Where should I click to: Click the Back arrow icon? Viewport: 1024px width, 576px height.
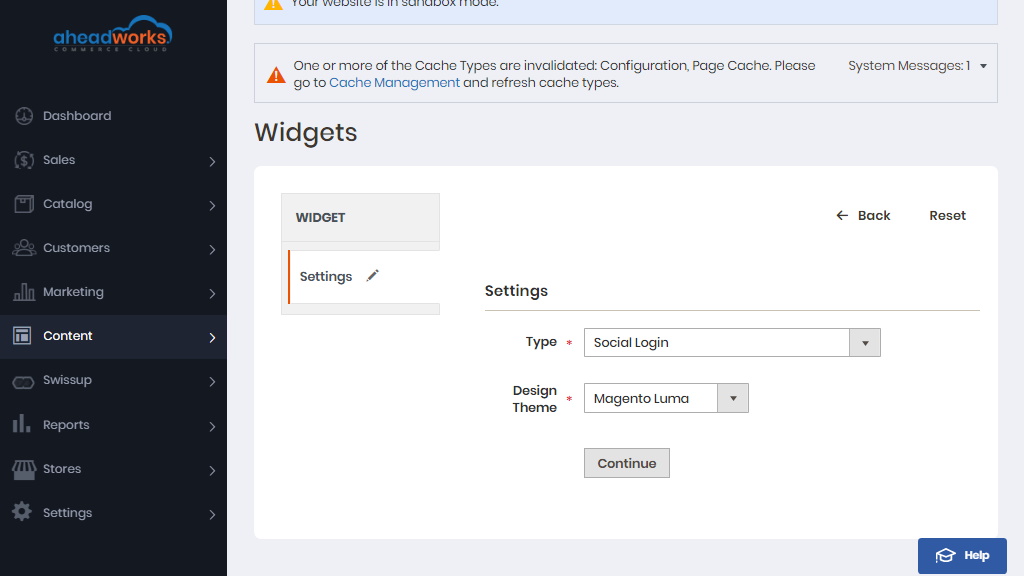point(842,216)
